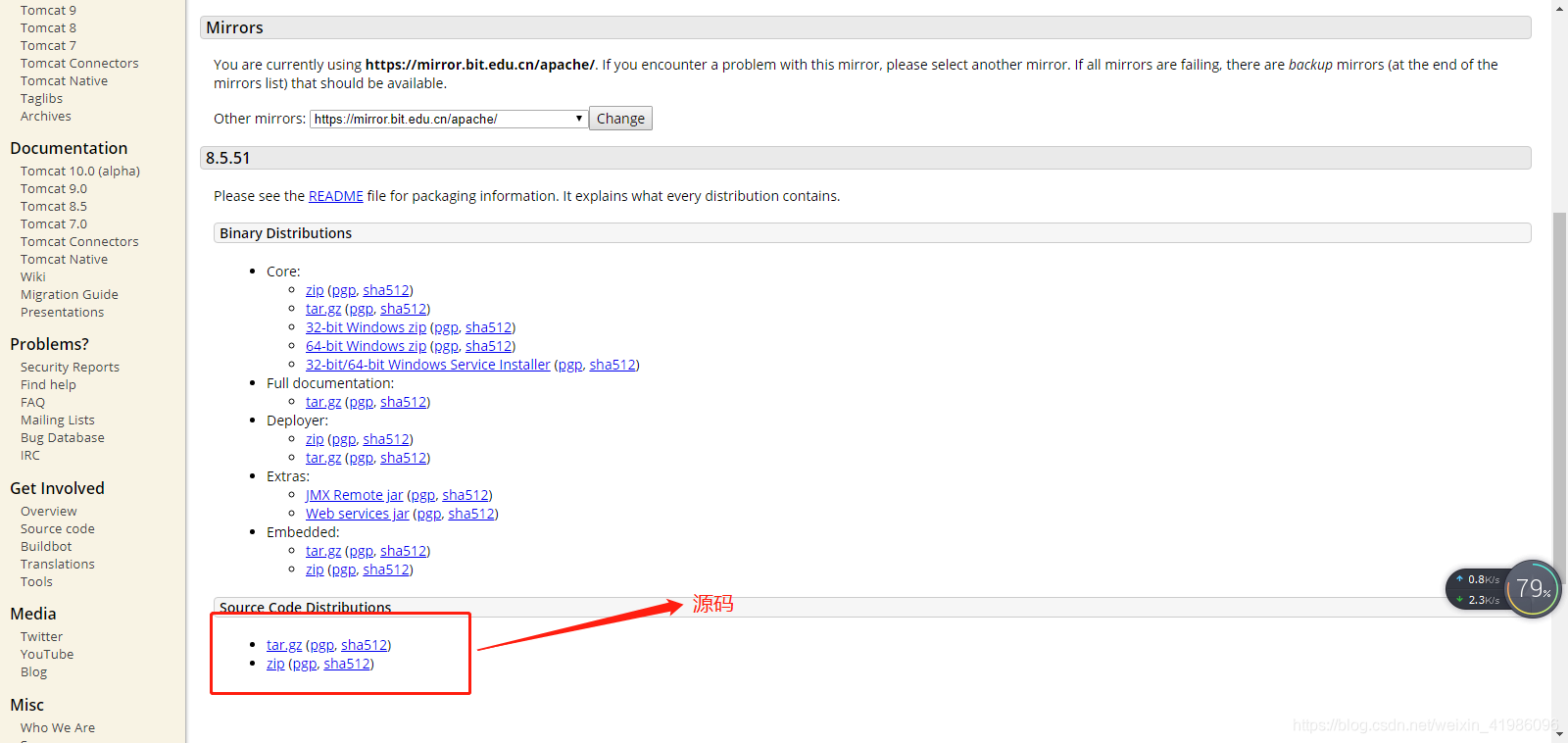Open Tomcat 8.5 documentation
Image resolution: width=1568 pixels, height=743 pixels.
(x=54, y=207)
